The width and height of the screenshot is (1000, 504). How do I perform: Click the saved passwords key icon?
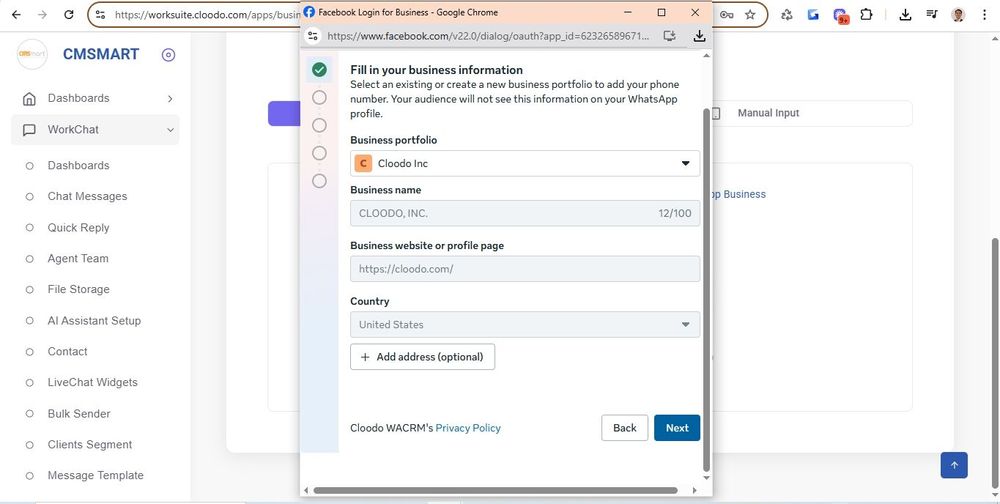[727, 15]
